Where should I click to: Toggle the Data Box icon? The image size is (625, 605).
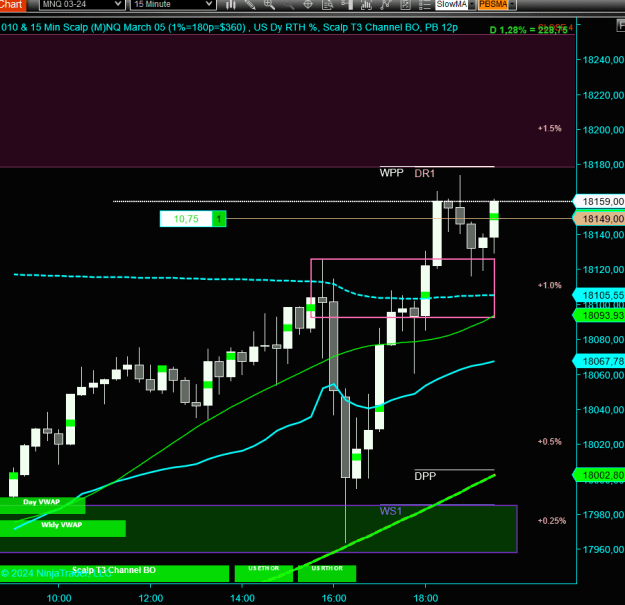click(327, 4)
